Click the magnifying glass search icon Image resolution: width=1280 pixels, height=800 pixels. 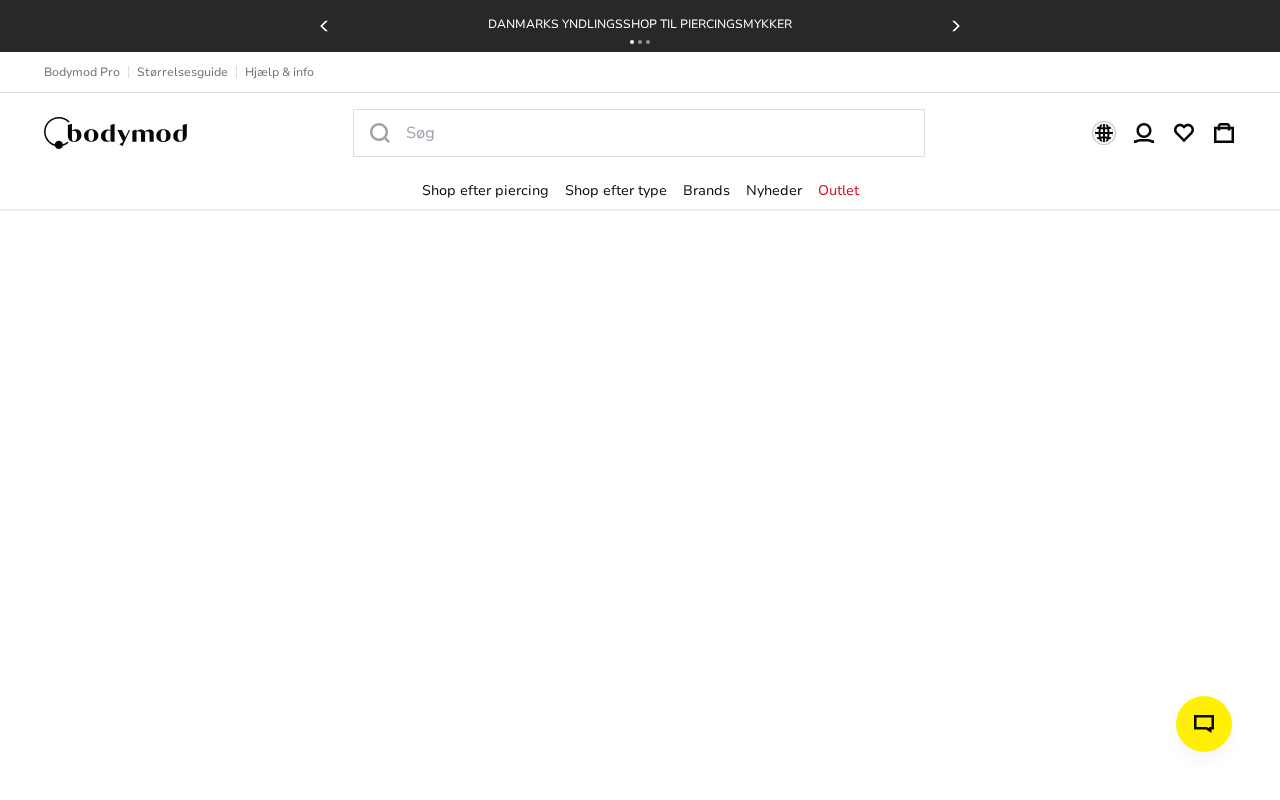[380, 133]
